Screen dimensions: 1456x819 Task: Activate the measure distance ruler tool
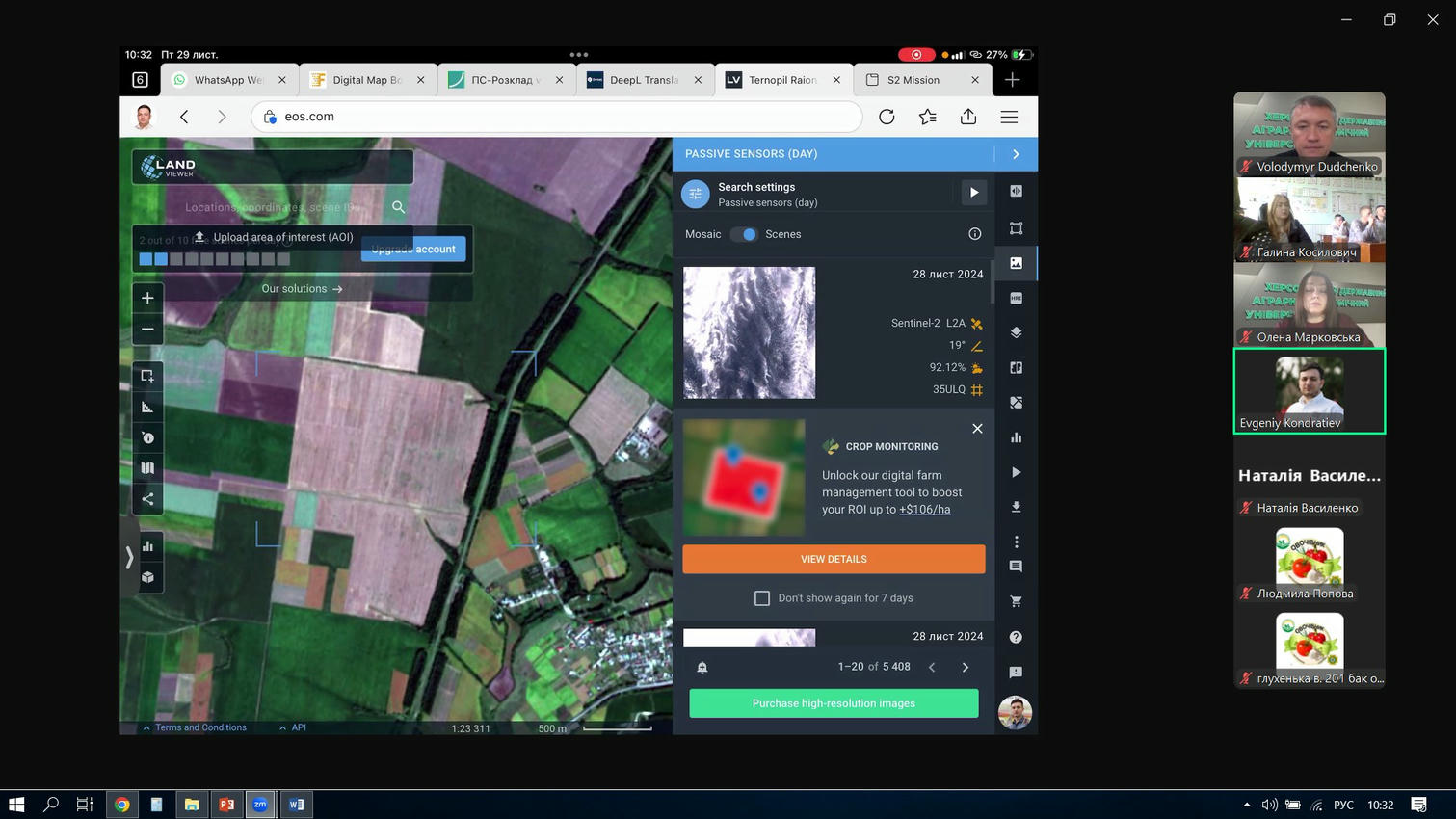point(147,408)
